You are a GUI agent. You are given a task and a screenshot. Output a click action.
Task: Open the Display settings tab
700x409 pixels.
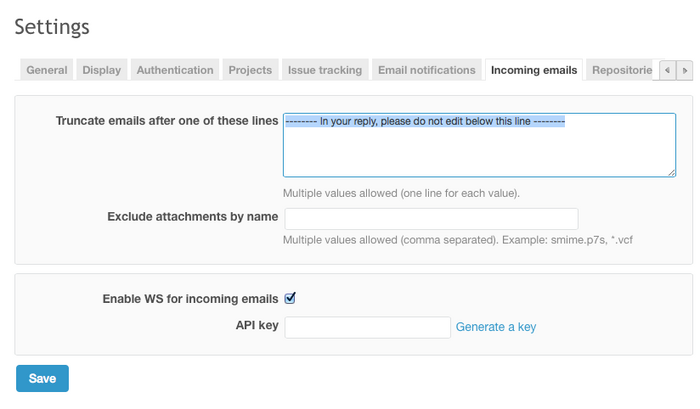(102, 70)
